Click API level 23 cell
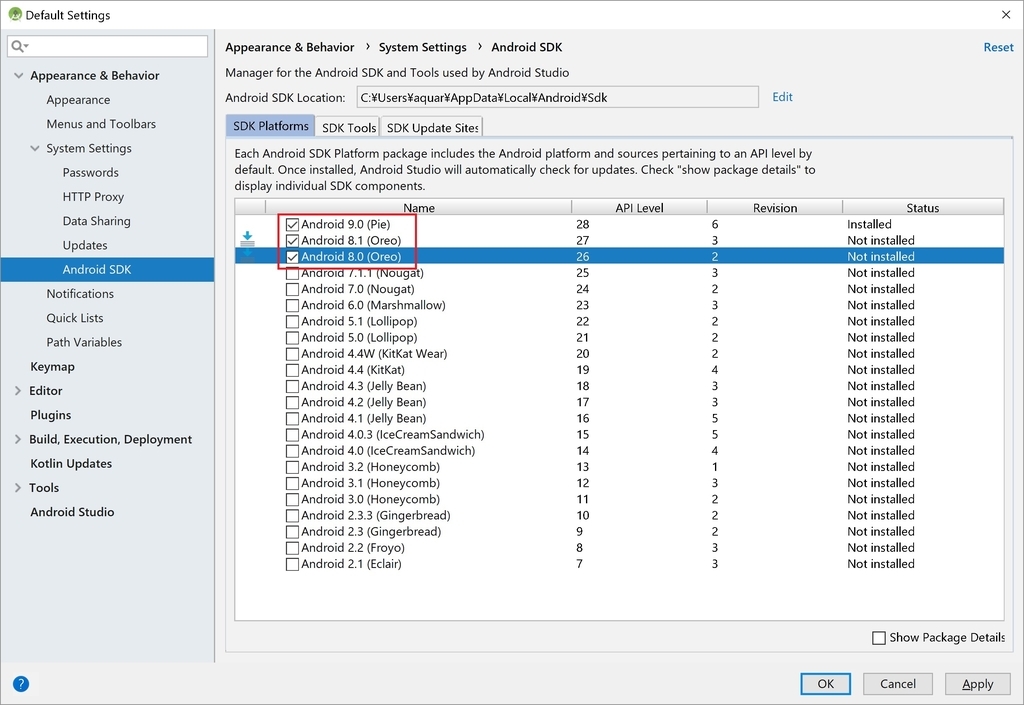The height and width of the screenshot is (705, 1024). 583,305
